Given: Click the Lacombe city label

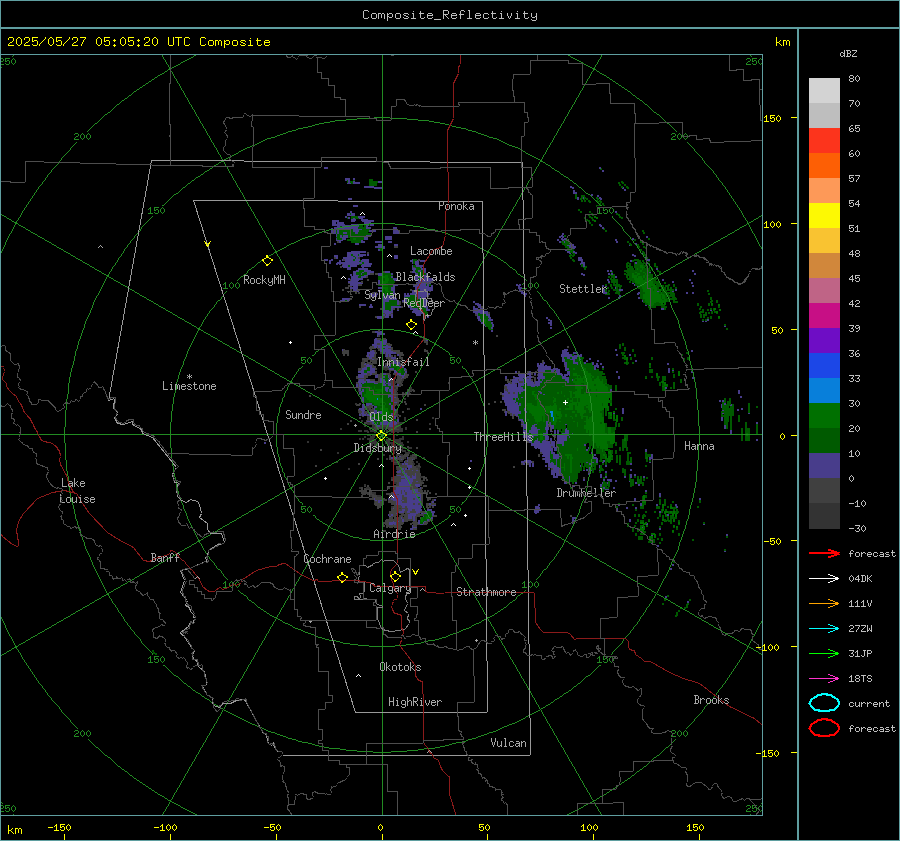Looking at the screenshot, I should (x=431, y=251).
